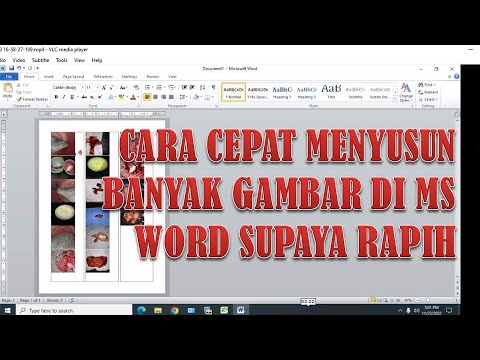
Task: Toggle Underline formatting
Action: (x=72, y=97)
